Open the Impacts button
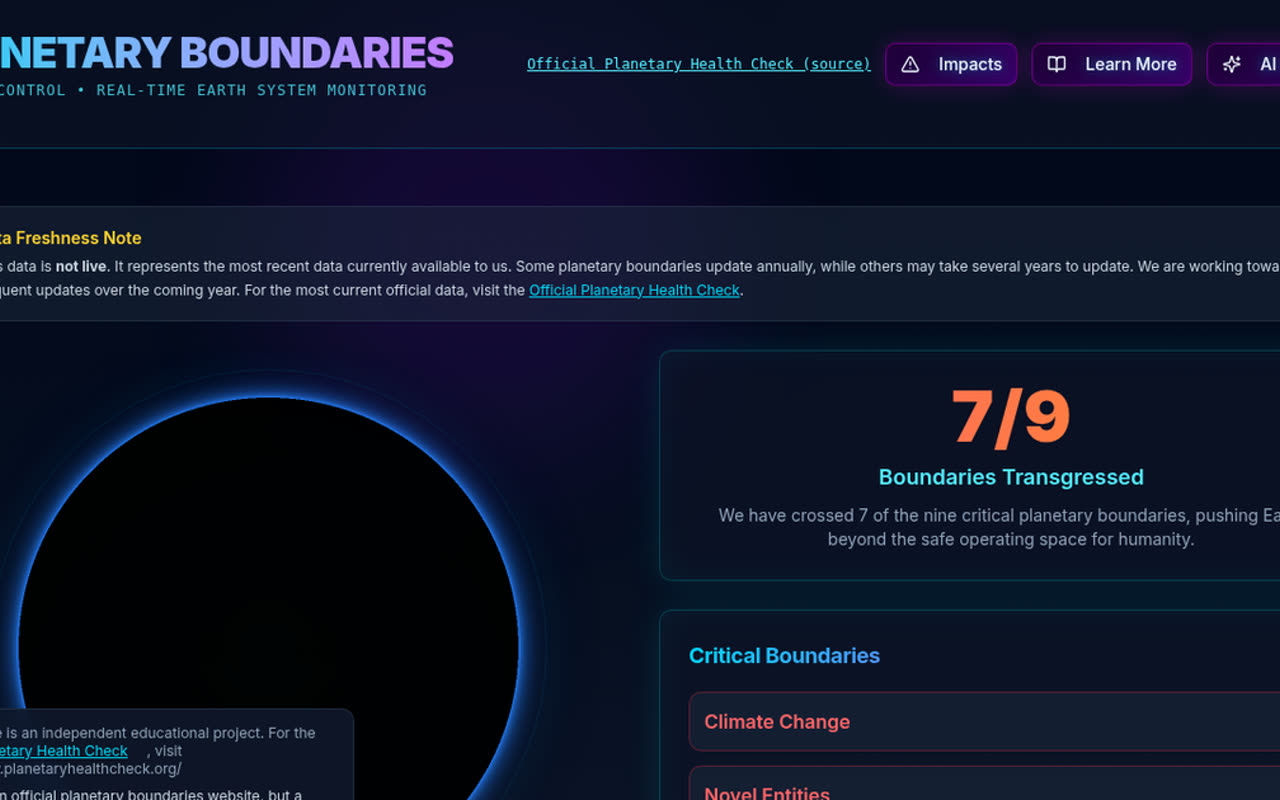This screenshot has height=800, width=1280. (951, 64)
